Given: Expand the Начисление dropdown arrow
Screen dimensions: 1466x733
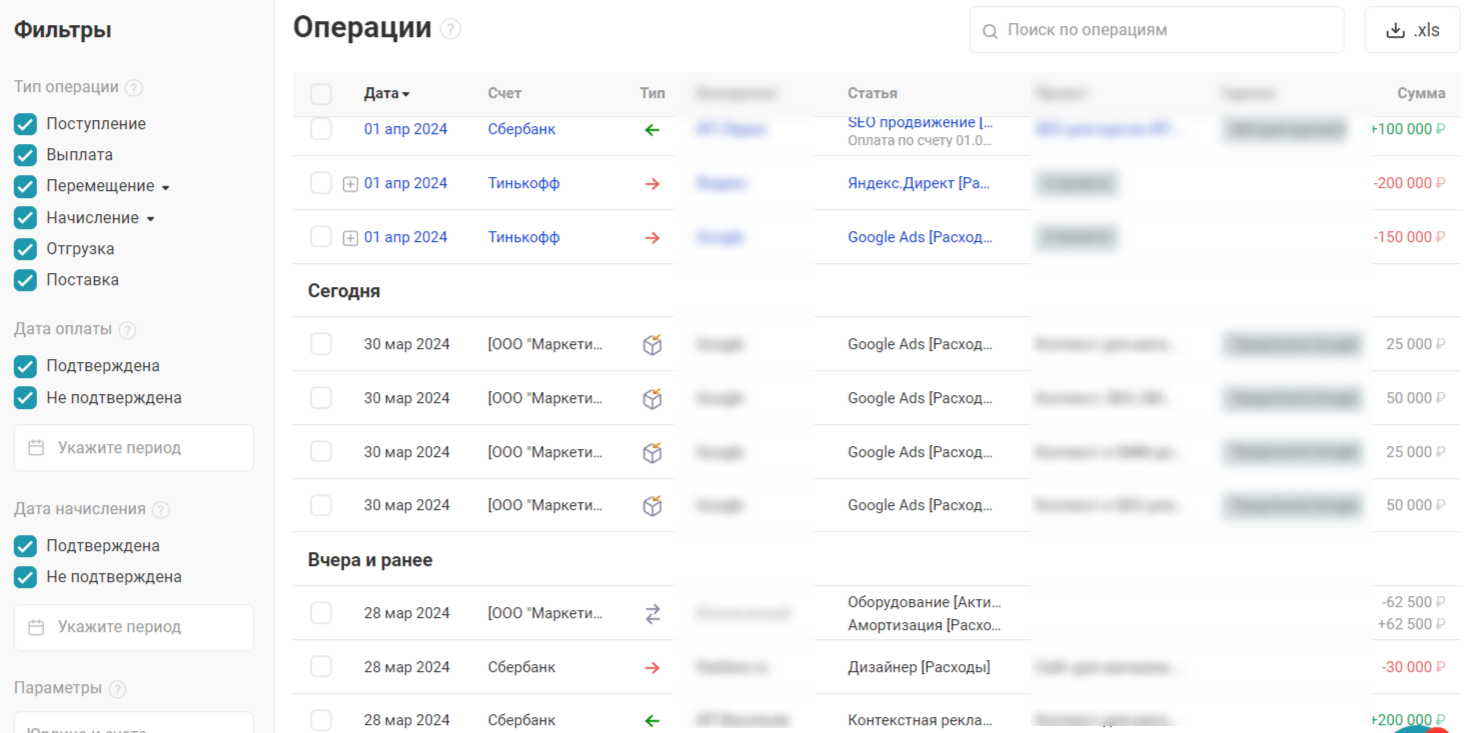Looking at the screenshot, I should tap(151, 219).
